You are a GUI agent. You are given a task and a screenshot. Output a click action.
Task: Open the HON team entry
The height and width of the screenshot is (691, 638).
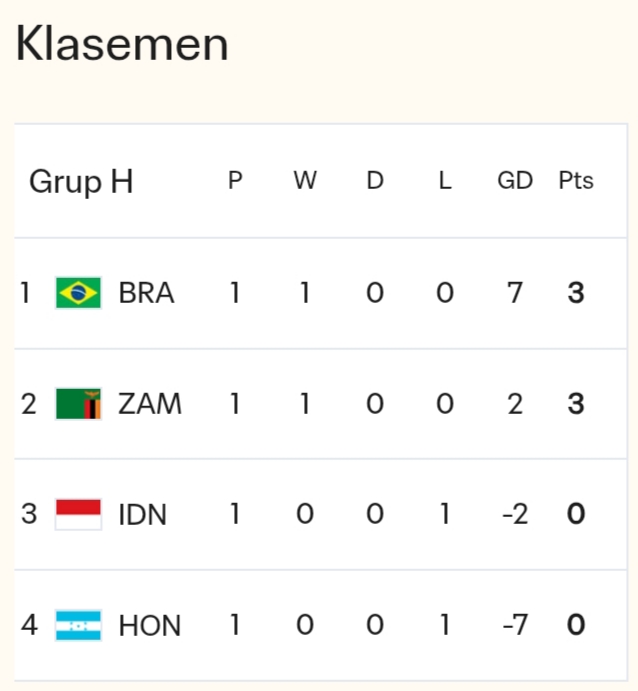(150, 626)
